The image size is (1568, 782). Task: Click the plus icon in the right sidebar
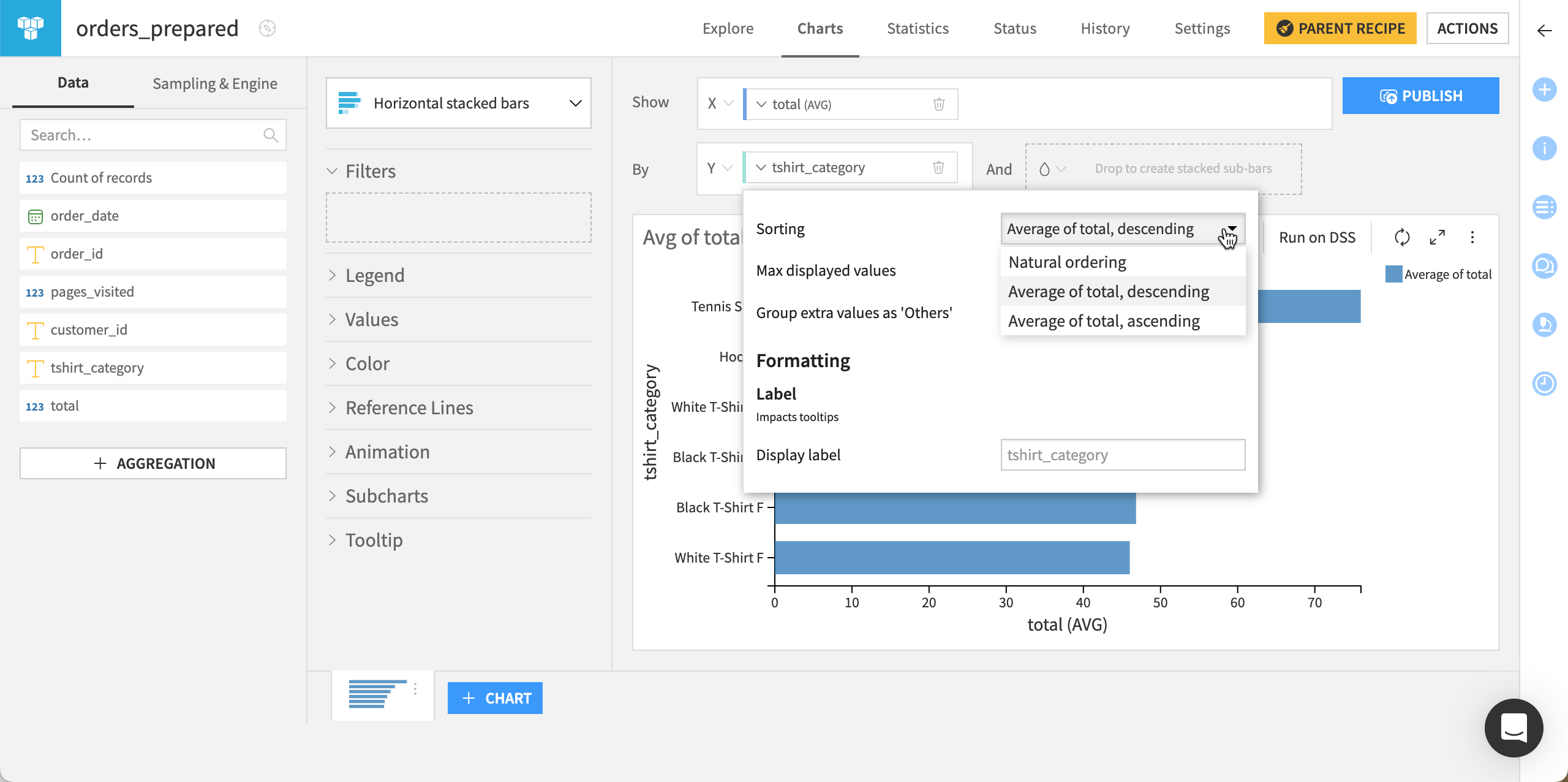pyautogui.click(x=1545, y=89)
